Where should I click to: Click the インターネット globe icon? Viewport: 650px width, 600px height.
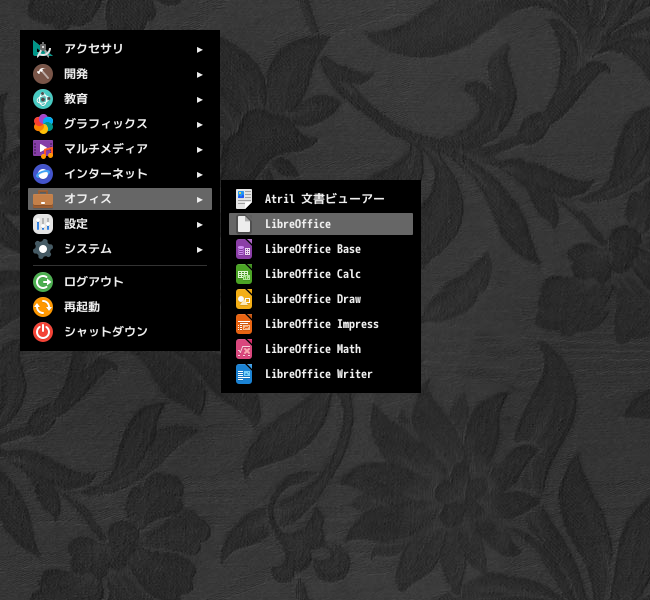[43, 174]
